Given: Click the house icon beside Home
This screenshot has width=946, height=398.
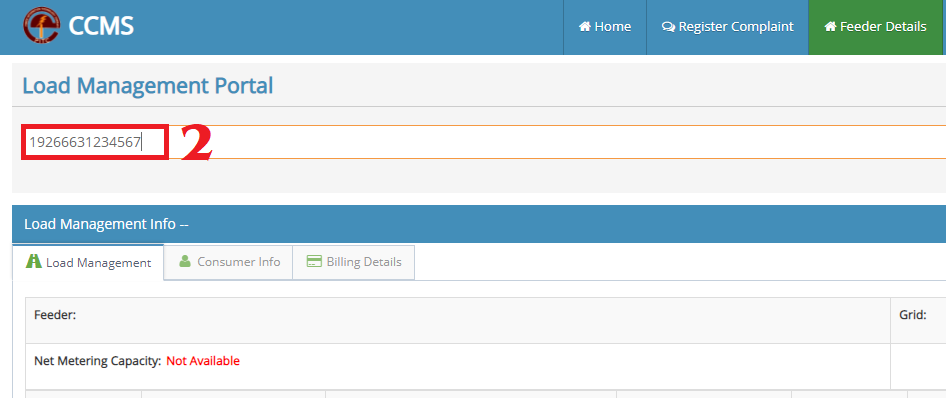Looking at the screenshot, I should click(585, 27).
